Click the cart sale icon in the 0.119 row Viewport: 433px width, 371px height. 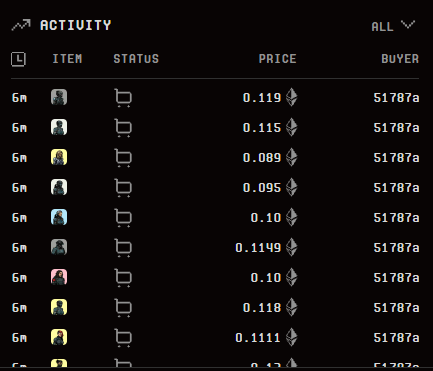(x=123, y=98)
